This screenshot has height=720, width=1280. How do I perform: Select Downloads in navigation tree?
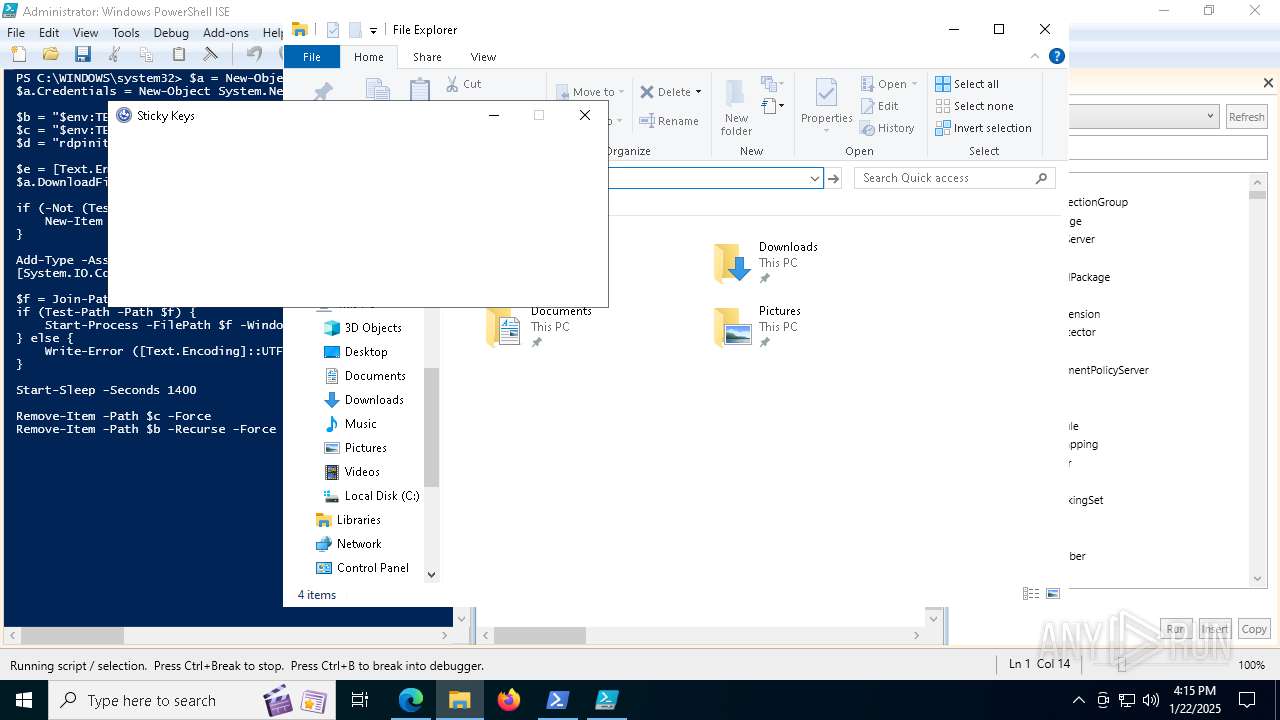coord(364,400)
